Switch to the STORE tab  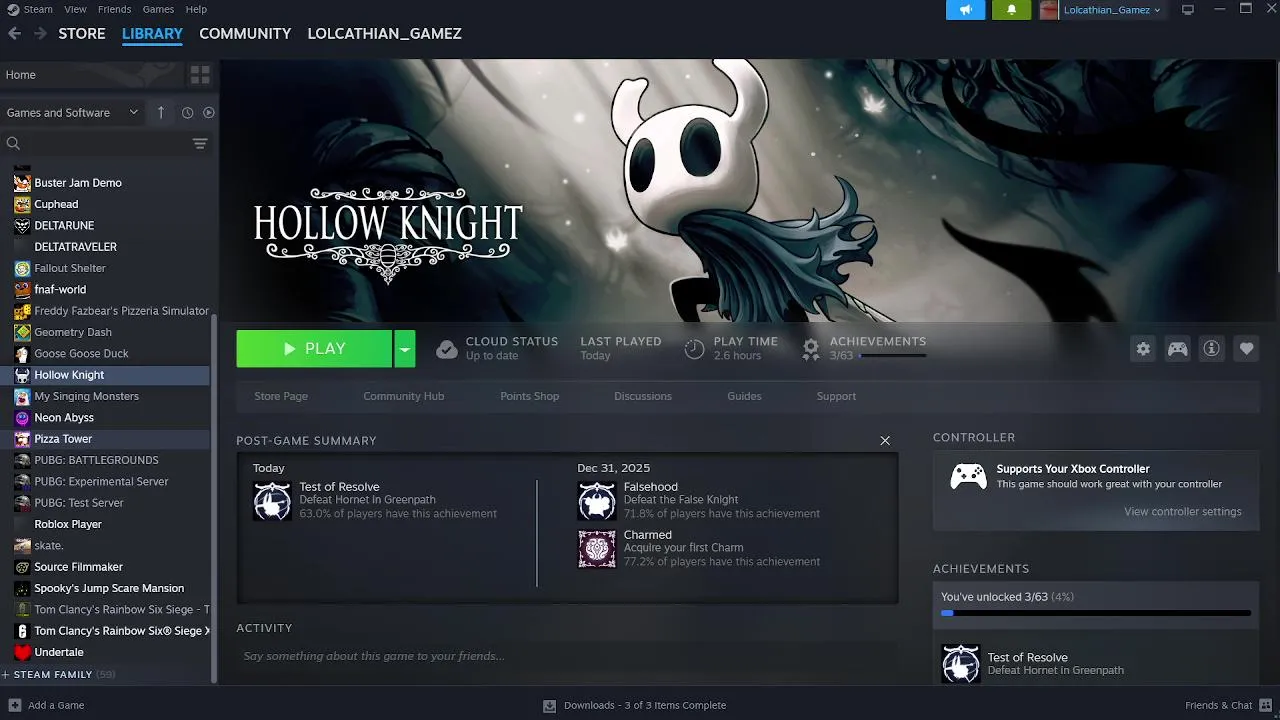[x=82, y=33]
